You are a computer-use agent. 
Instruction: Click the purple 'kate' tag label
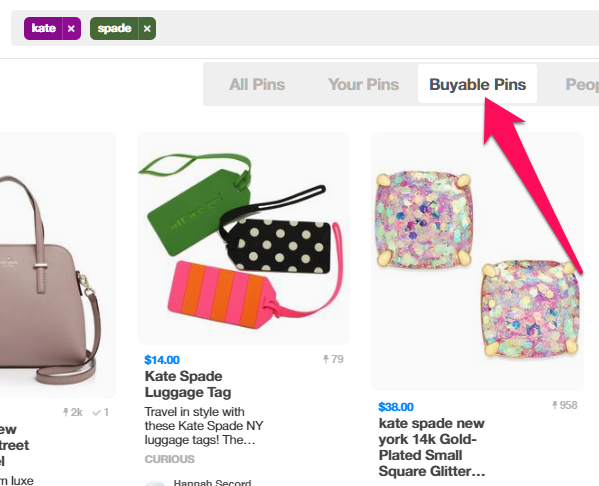(x=44, y=29)
